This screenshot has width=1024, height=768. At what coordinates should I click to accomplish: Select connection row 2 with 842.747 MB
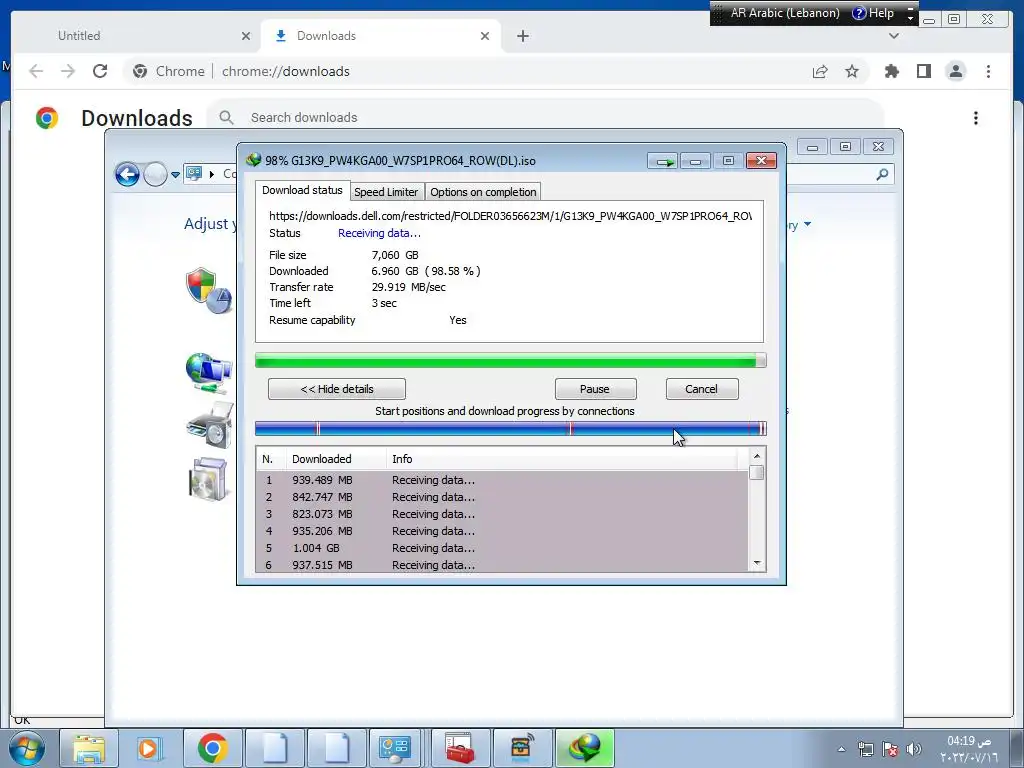(x=502, y=497)
